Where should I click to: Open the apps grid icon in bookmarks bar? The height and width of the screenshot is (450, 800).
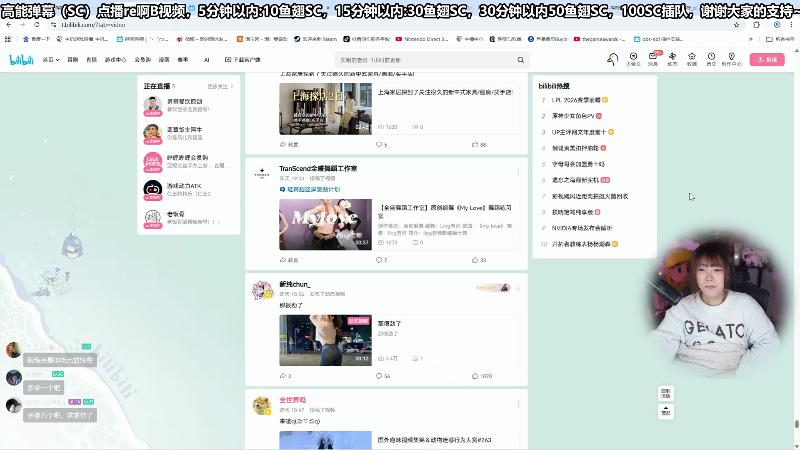pos(8,39)
